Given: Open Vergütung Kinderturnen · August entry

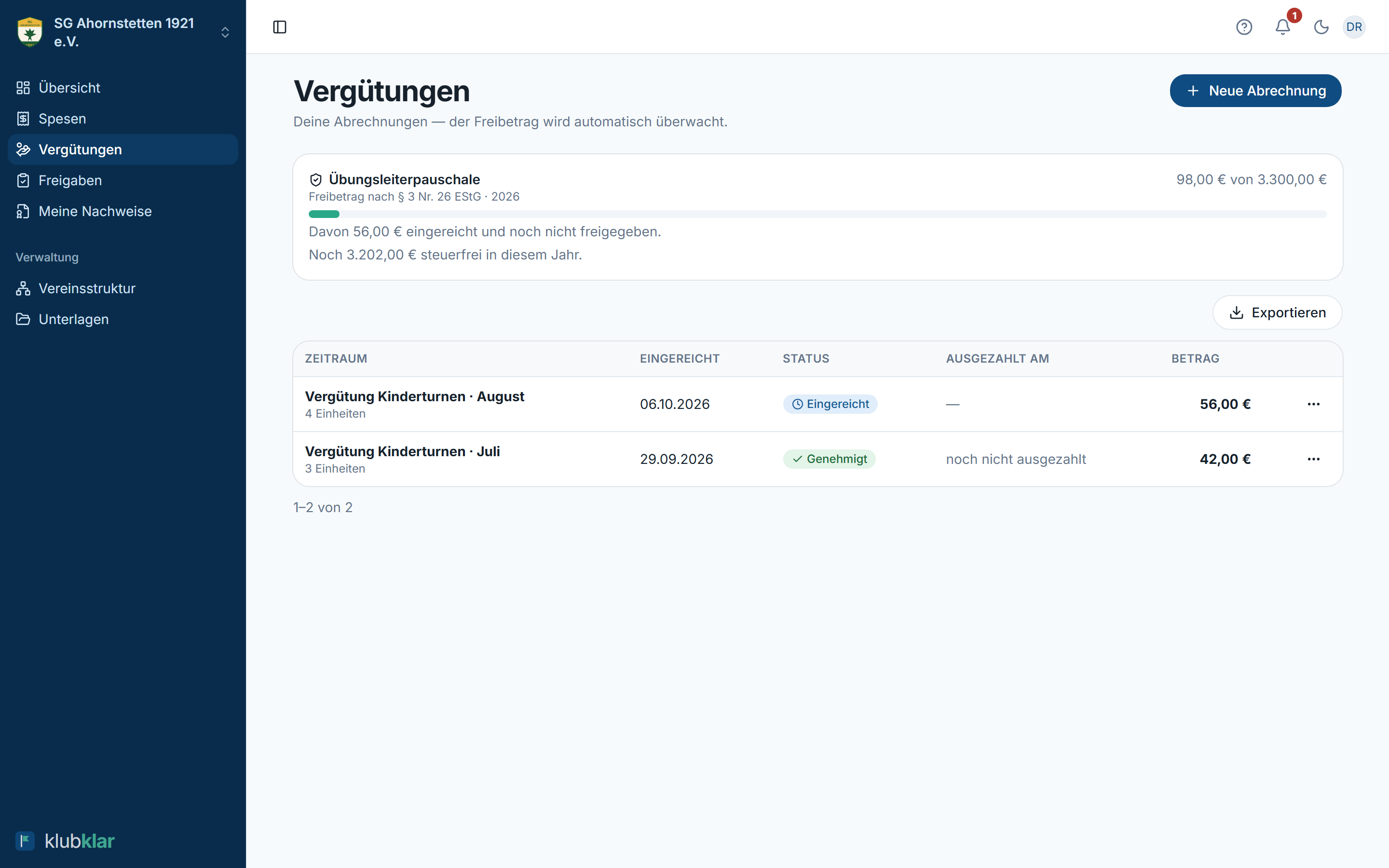Looking at the screenshot, I should pos(414,397).
